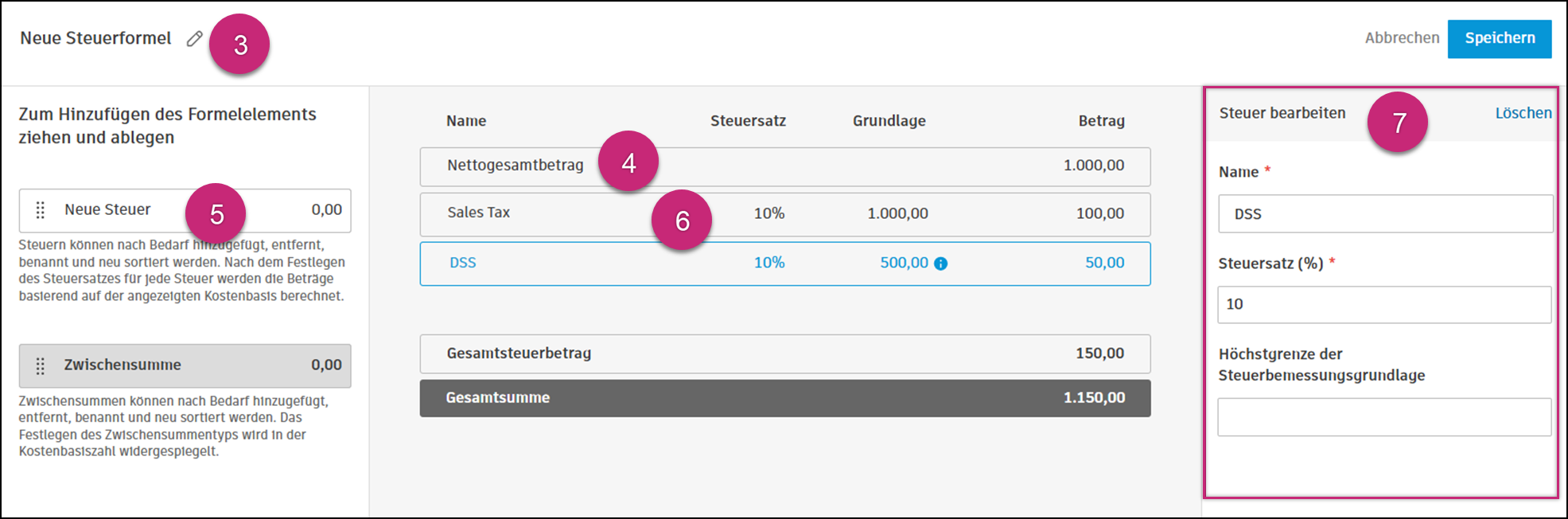Click the Steuersatz (%) input showing 10

point(1384,305)
